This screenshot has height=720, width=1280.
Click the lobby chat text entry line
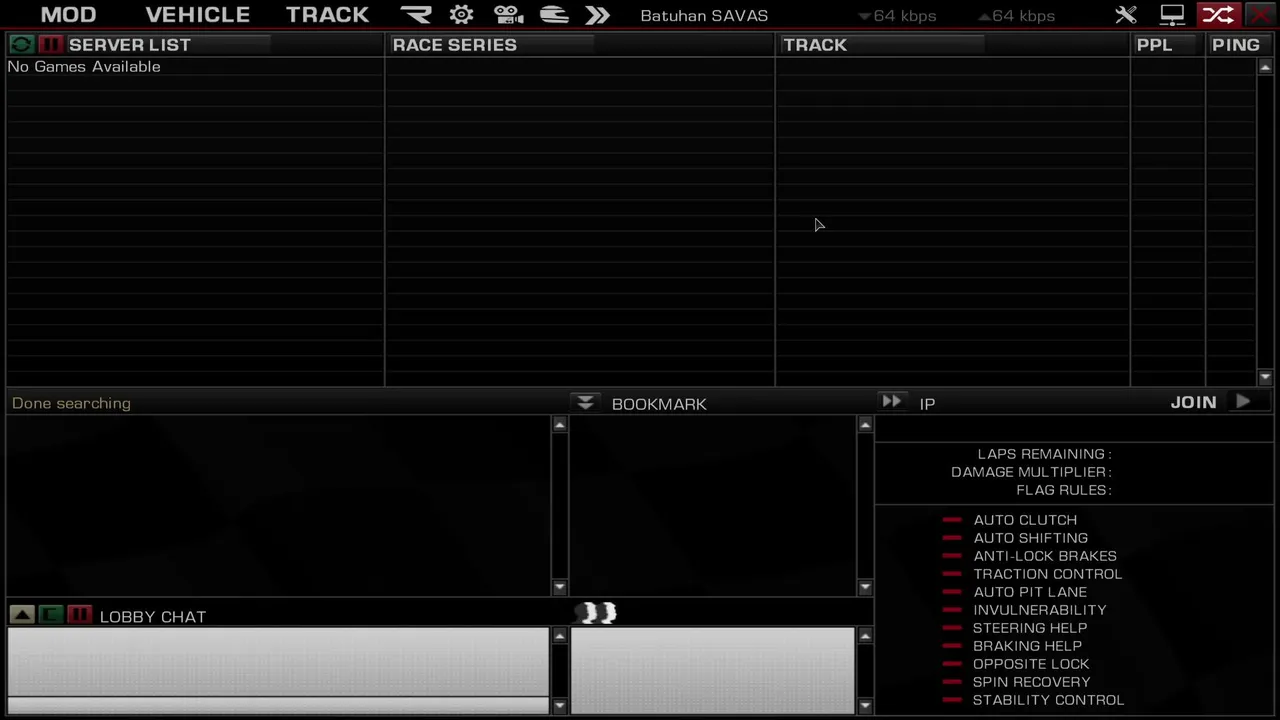coord(278,706)
